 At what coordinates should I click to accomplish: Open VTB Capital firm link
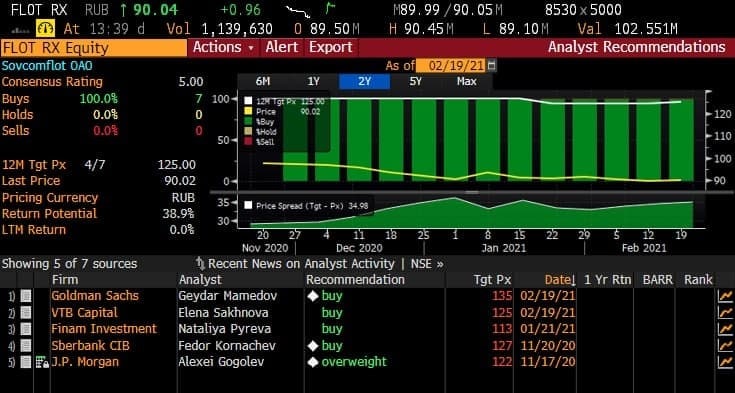(84, 312)
